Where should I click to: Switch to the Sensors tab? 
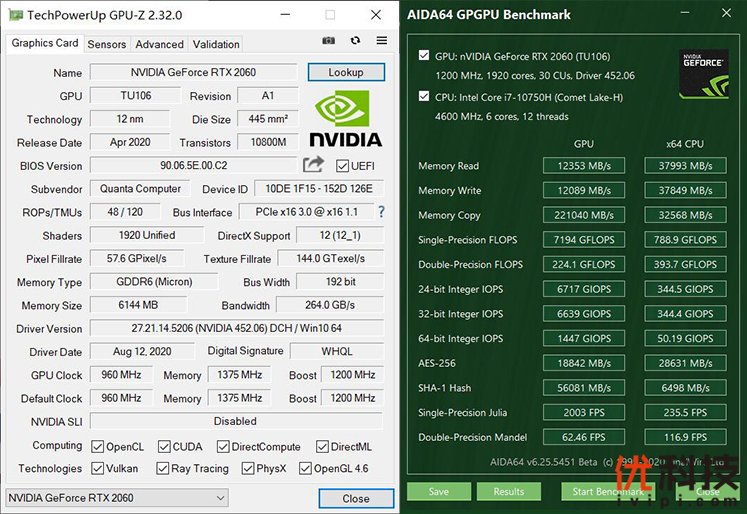coord(107,44)
